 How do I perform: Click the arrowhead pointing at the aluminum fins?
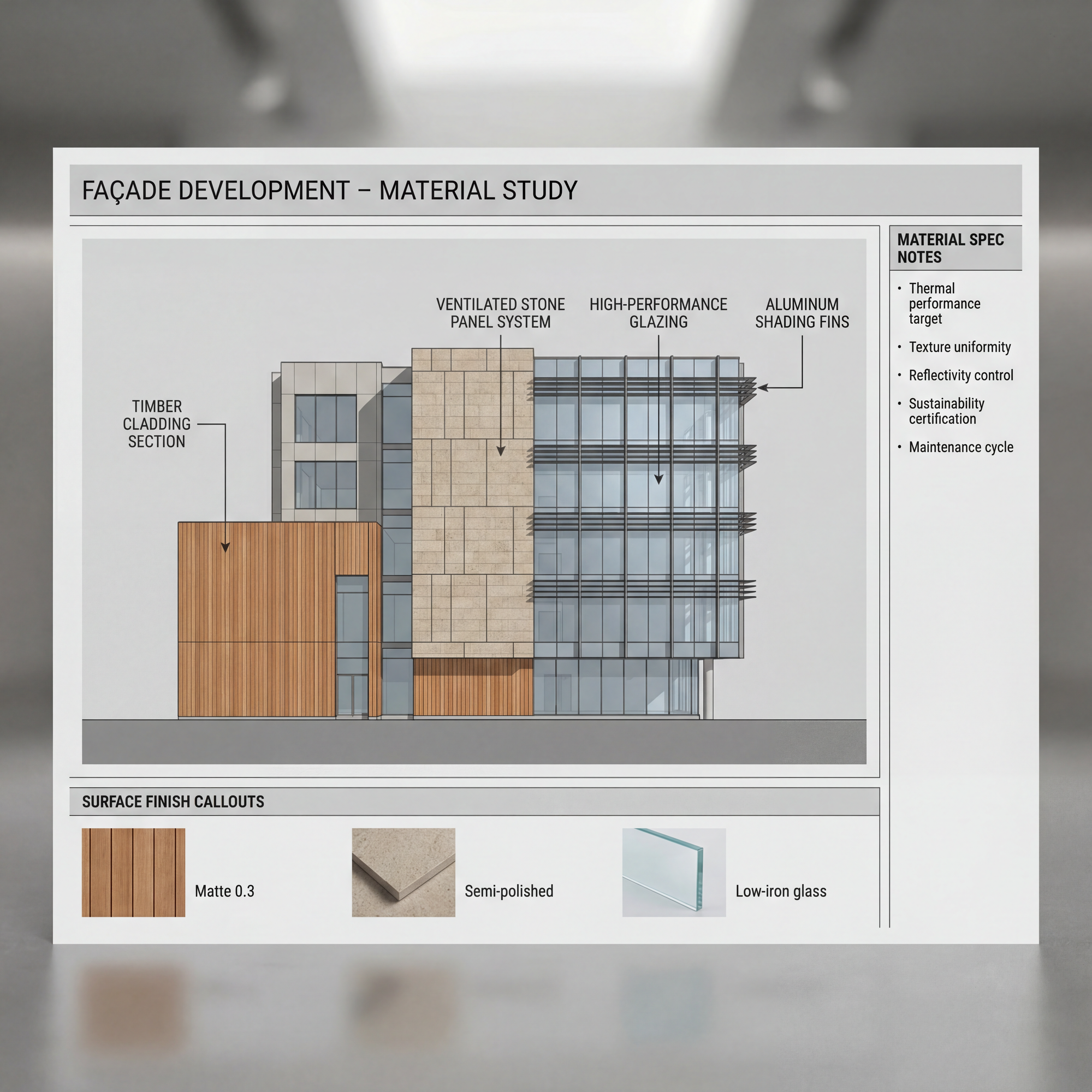coord(762,388)
